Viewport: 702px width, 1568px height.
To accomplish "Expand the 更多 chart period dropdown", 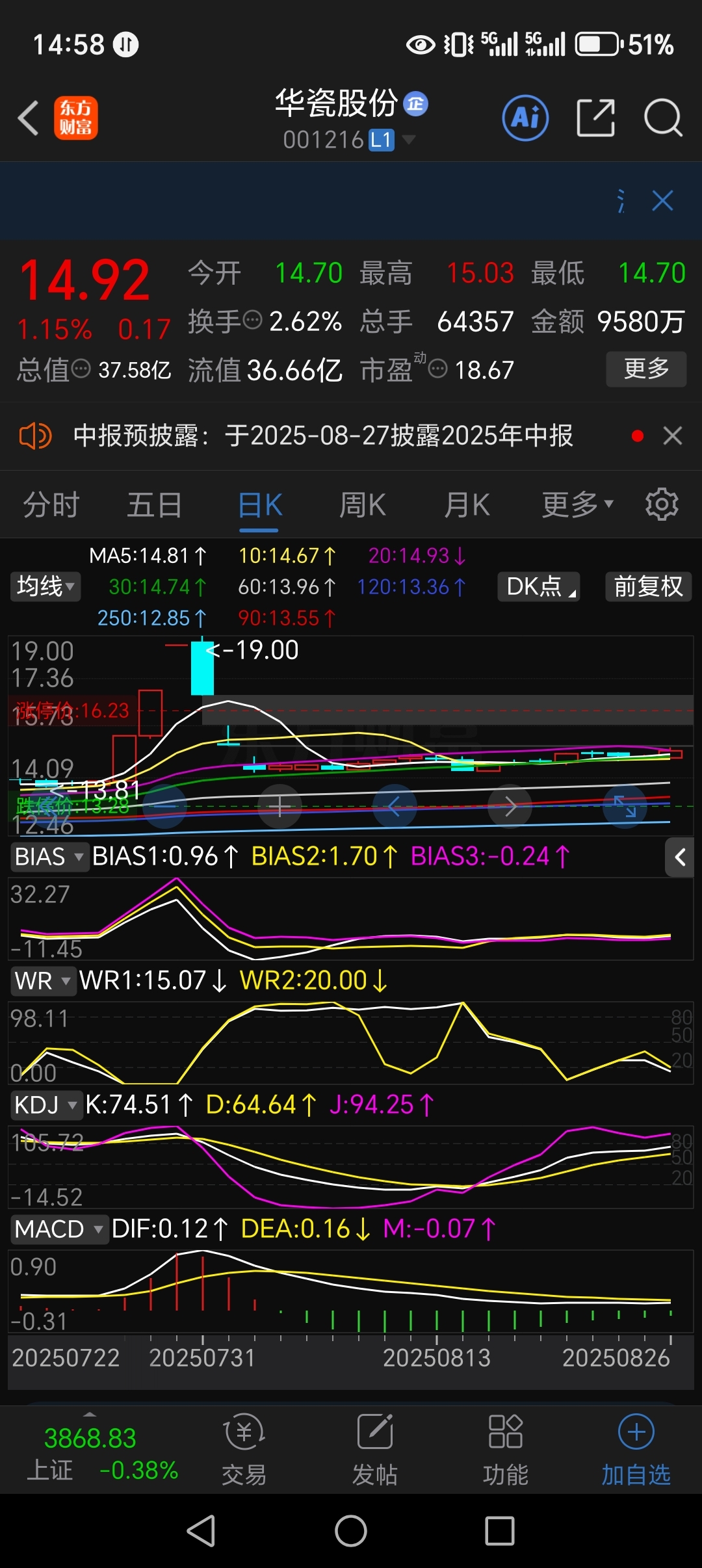I will point(578,504).
